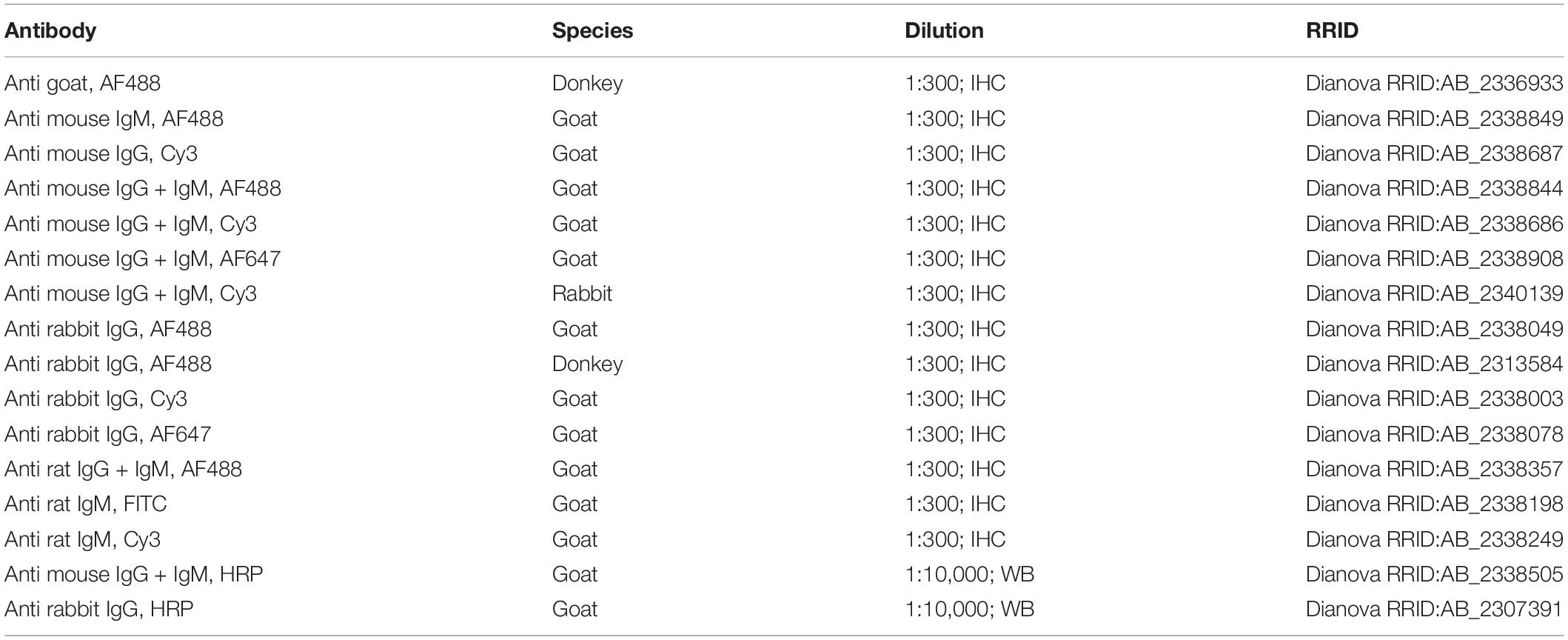
Task: Click the Species column header
Action: click(x=592, y=31)
